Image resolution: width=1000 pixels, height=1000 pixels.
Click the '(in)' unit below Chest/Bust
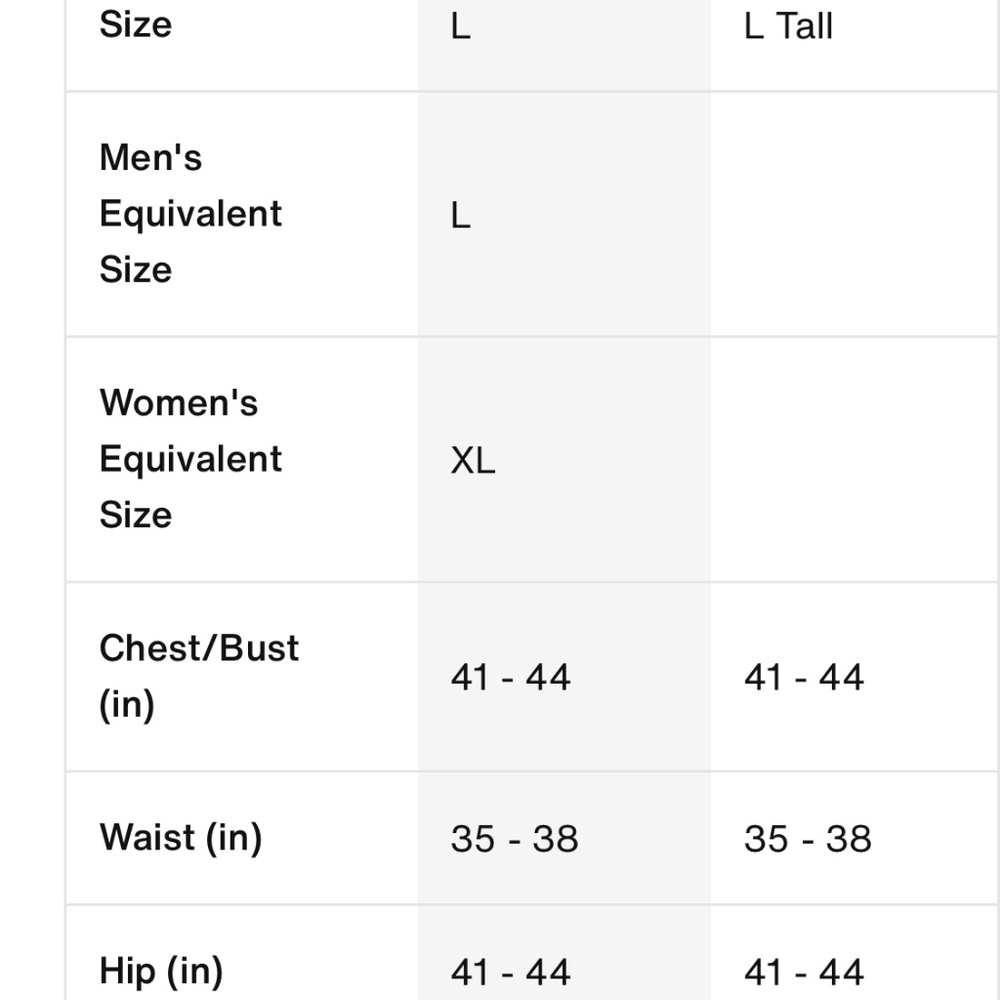[x=127, y=704]
